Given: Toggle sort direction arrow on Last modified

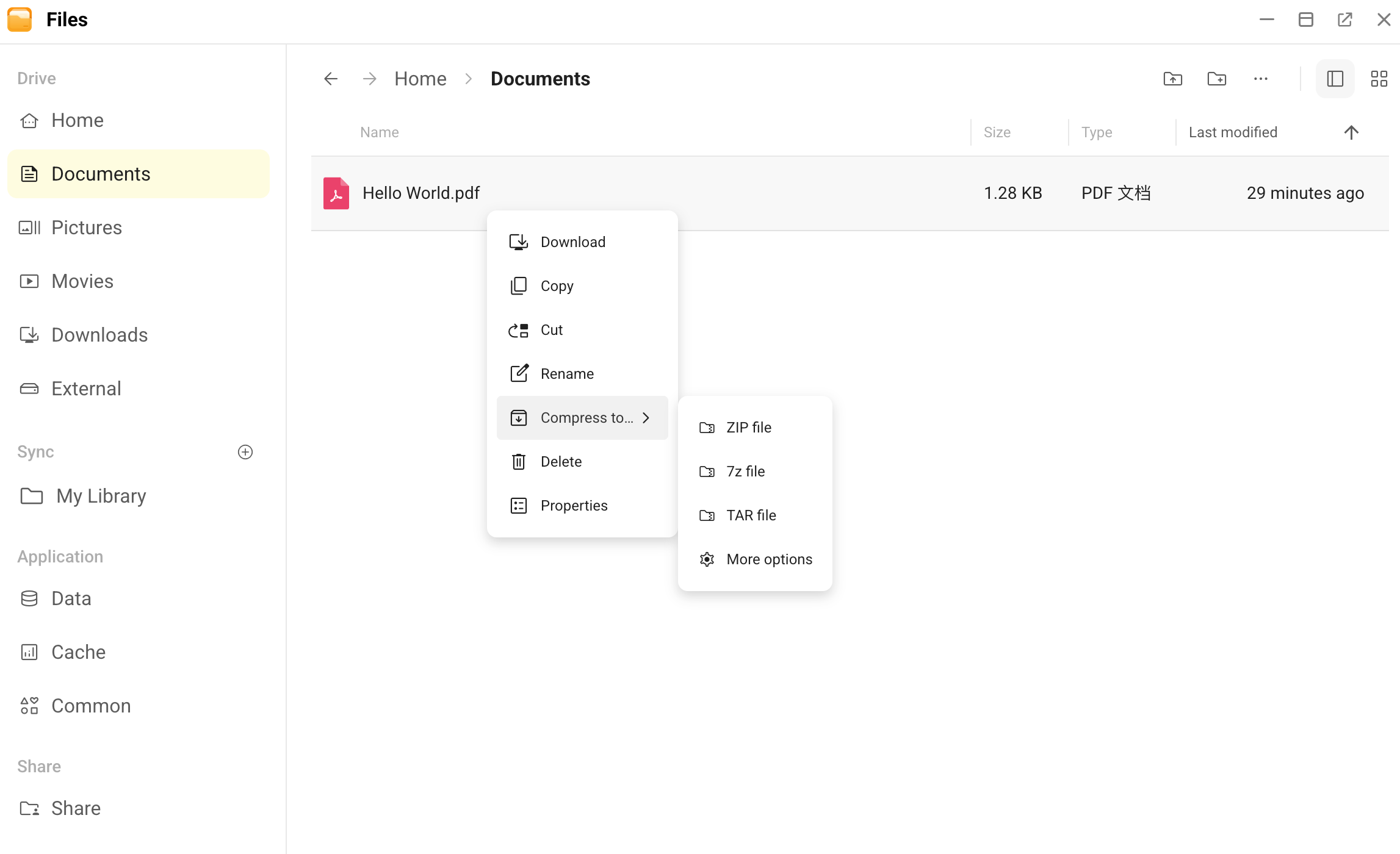Looking at the screenshot, I should pyautogui.click(x=1351, y=132).
